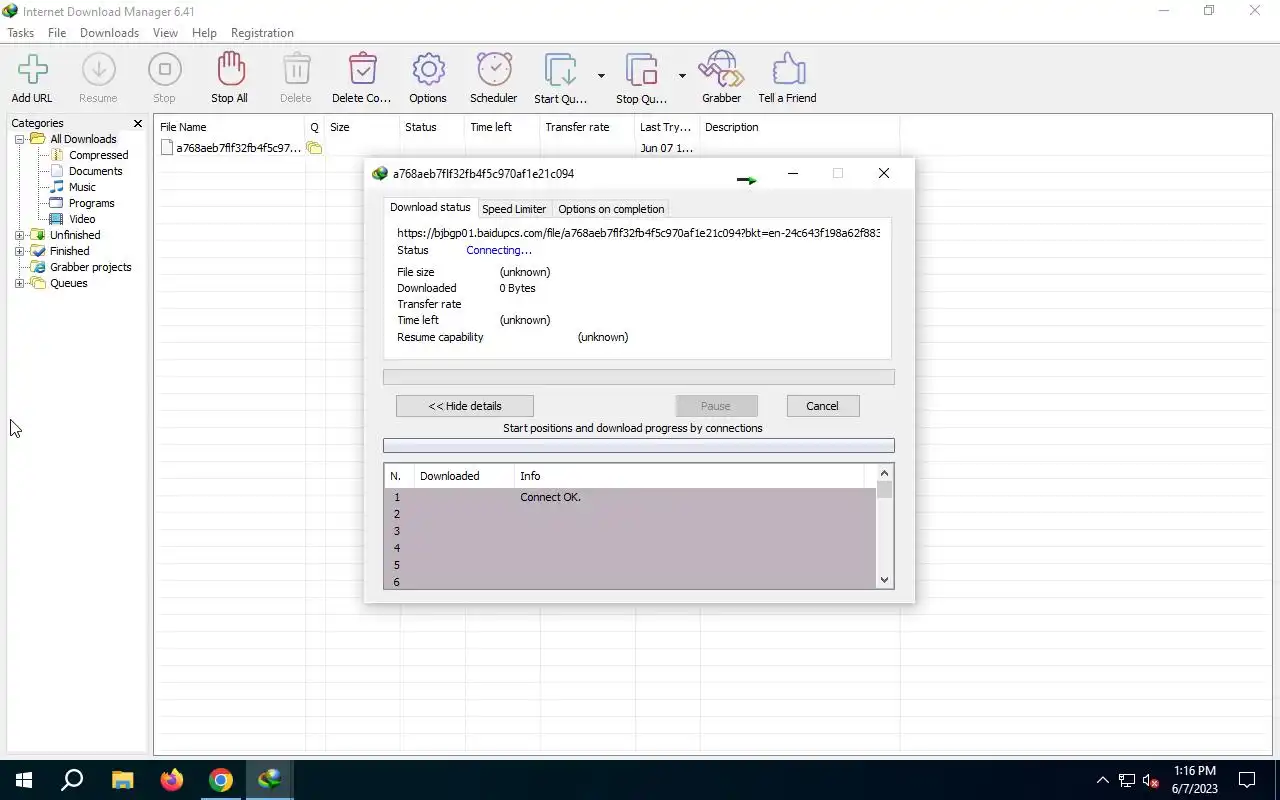Expand the Finished category node

tap(19, 251)
